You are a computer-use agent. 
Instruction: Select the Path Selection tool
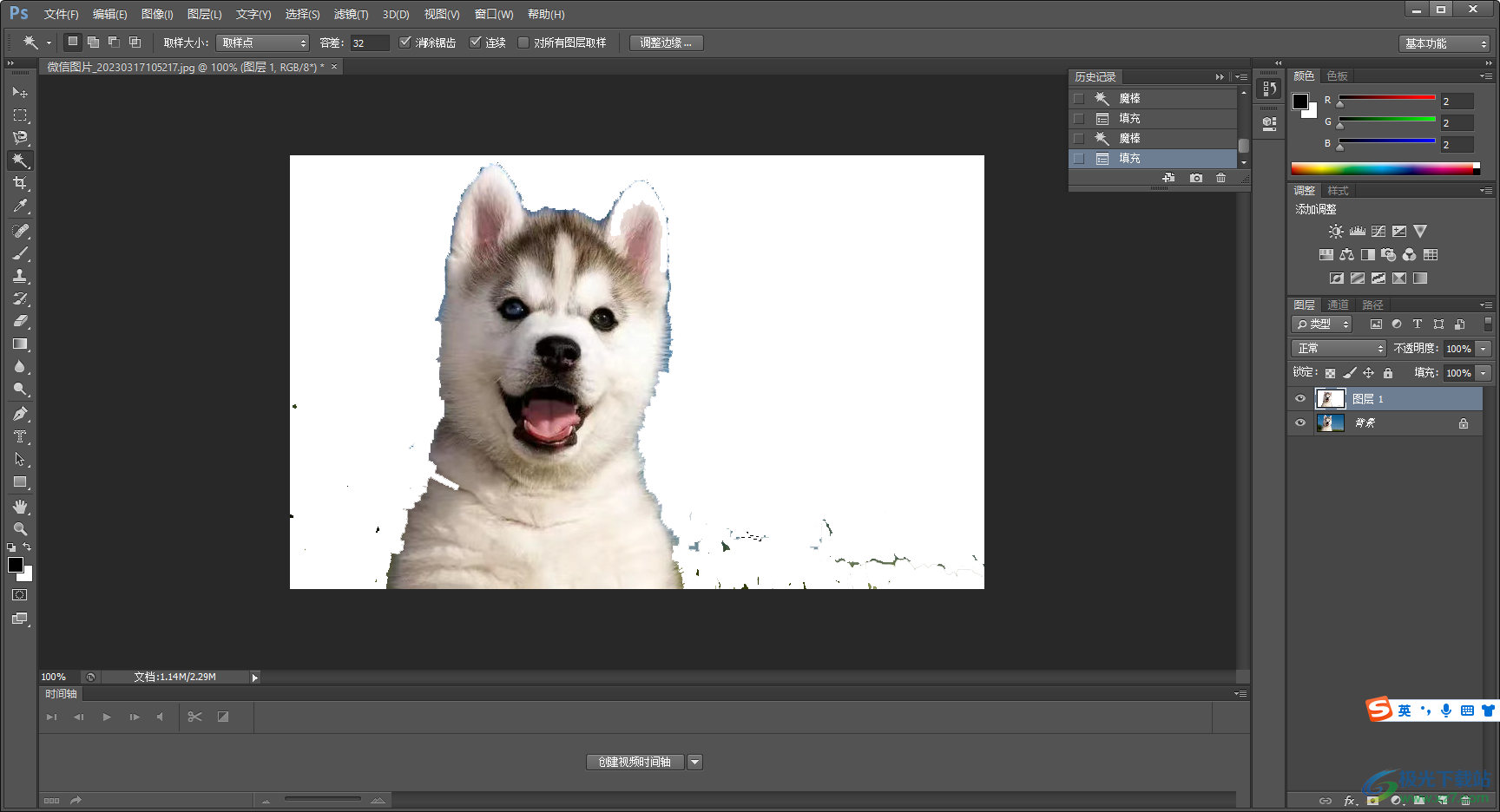[x=20, y=459]
